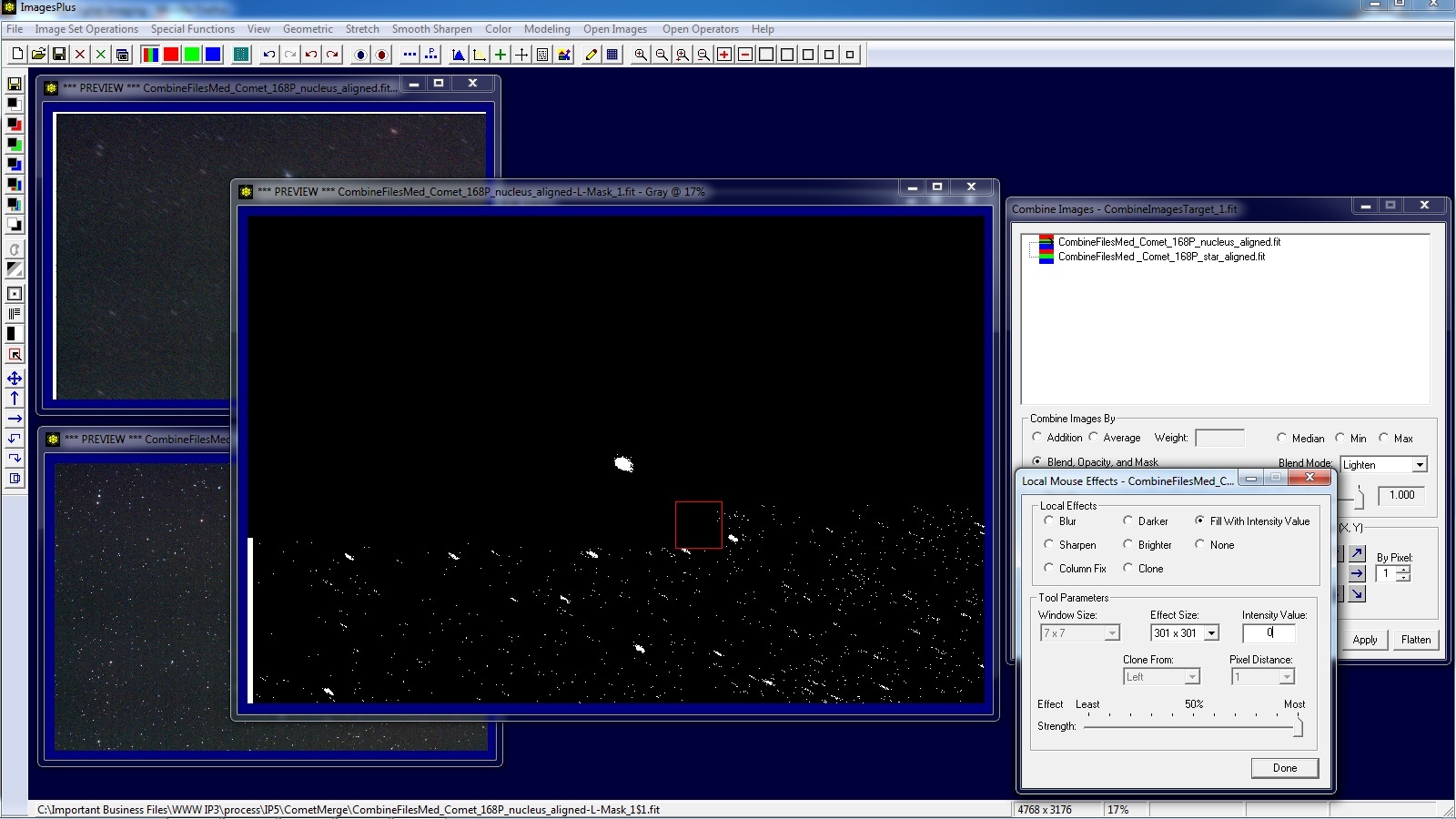Image resolution: width=1456 pixels, height=819 pixels.
Task: Open the File menu
Action: tap(15, 29)
